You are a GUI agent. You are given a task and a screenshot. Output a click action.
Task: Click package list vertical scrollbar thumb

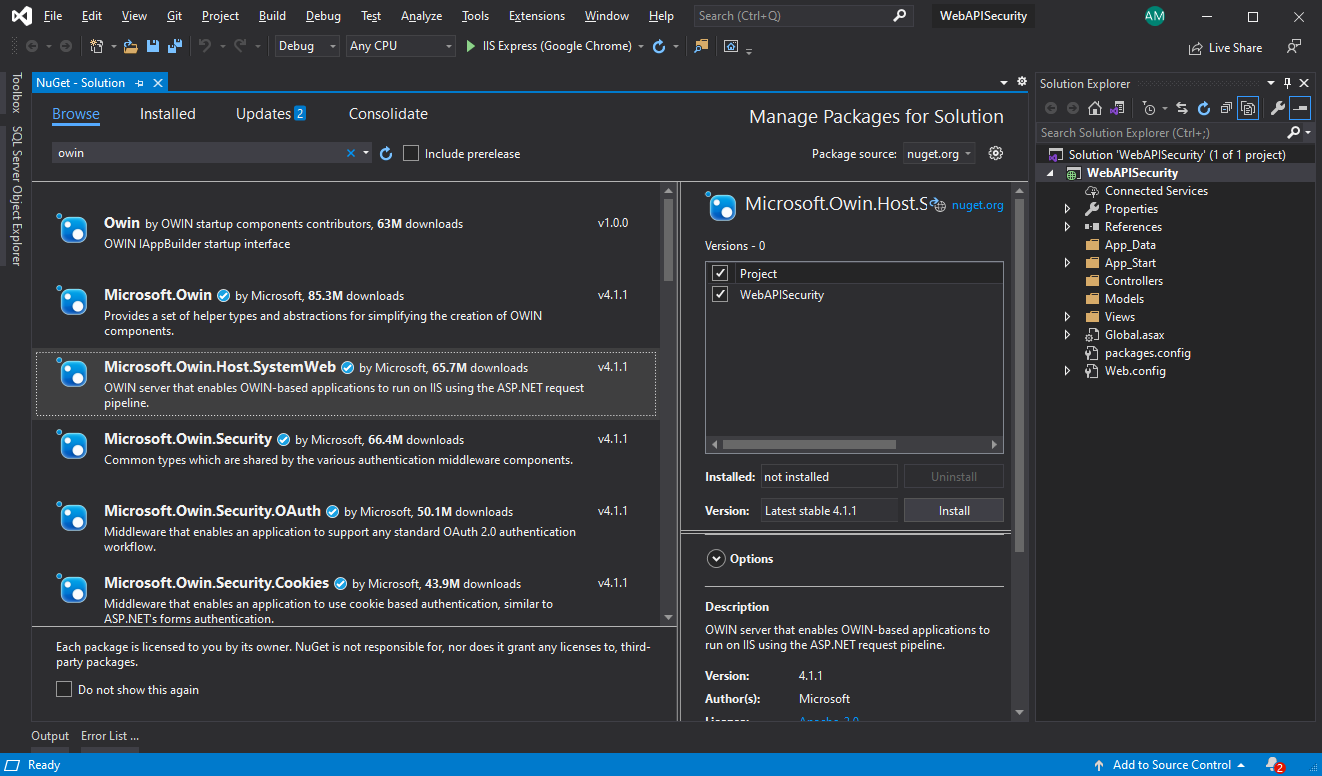669,240
